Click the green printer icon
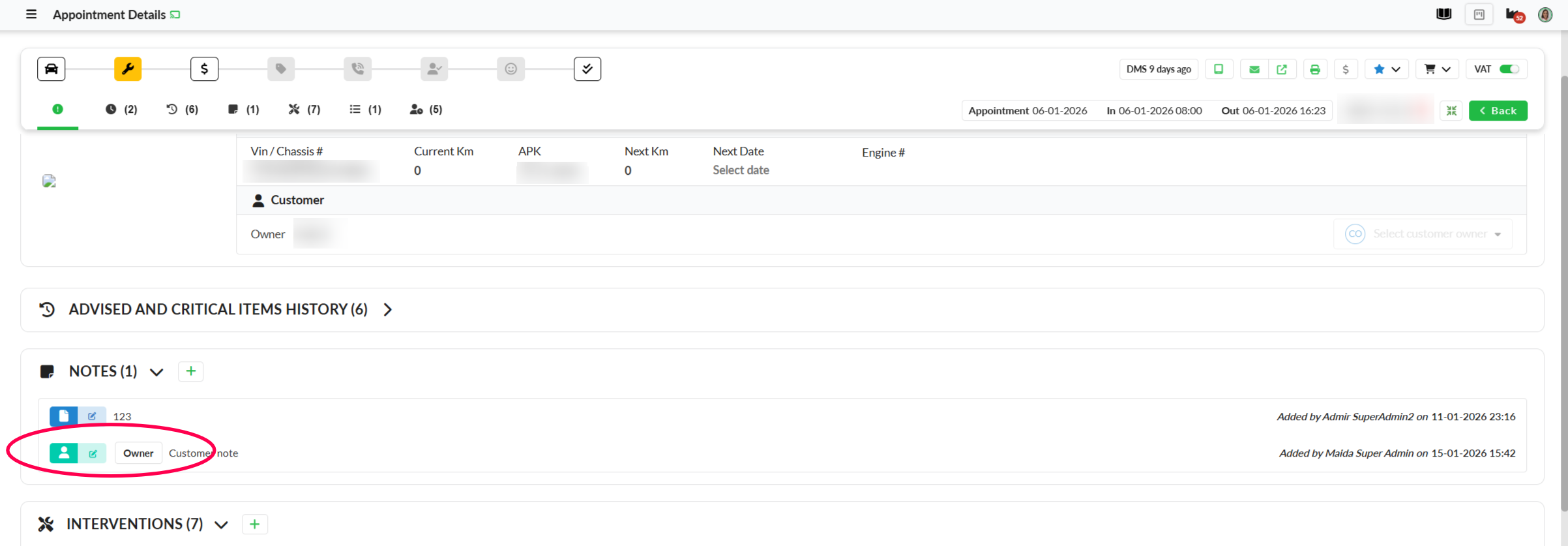The image size is (1568, 546). point(1314,69)
